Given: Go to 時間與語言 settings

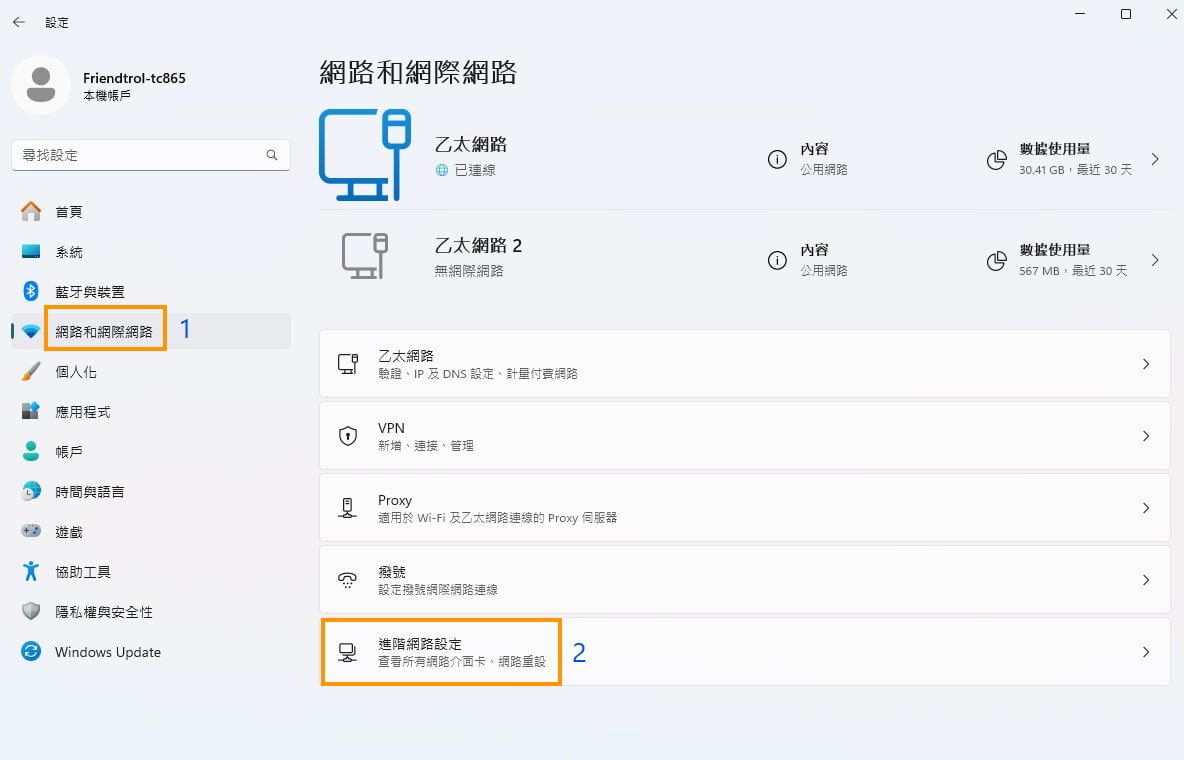Looking at the screenshot, I should (89, 492).
